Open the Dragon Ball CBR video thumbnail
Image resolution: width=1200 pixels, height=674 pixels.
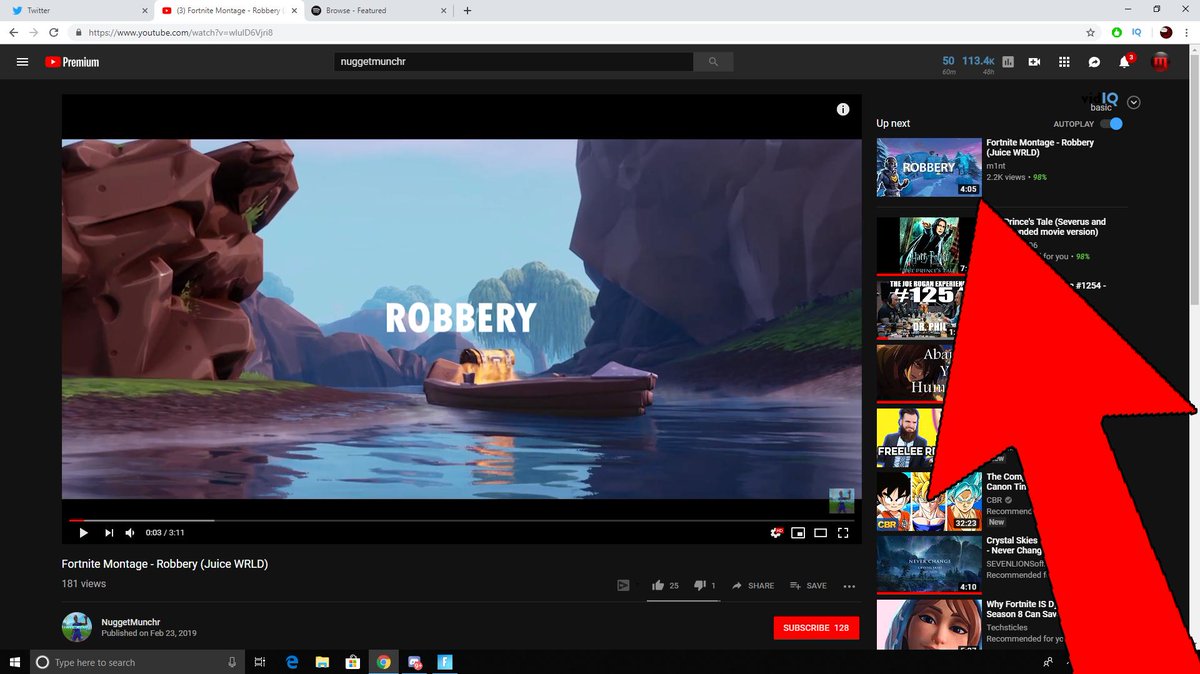[x=927, y=501]
